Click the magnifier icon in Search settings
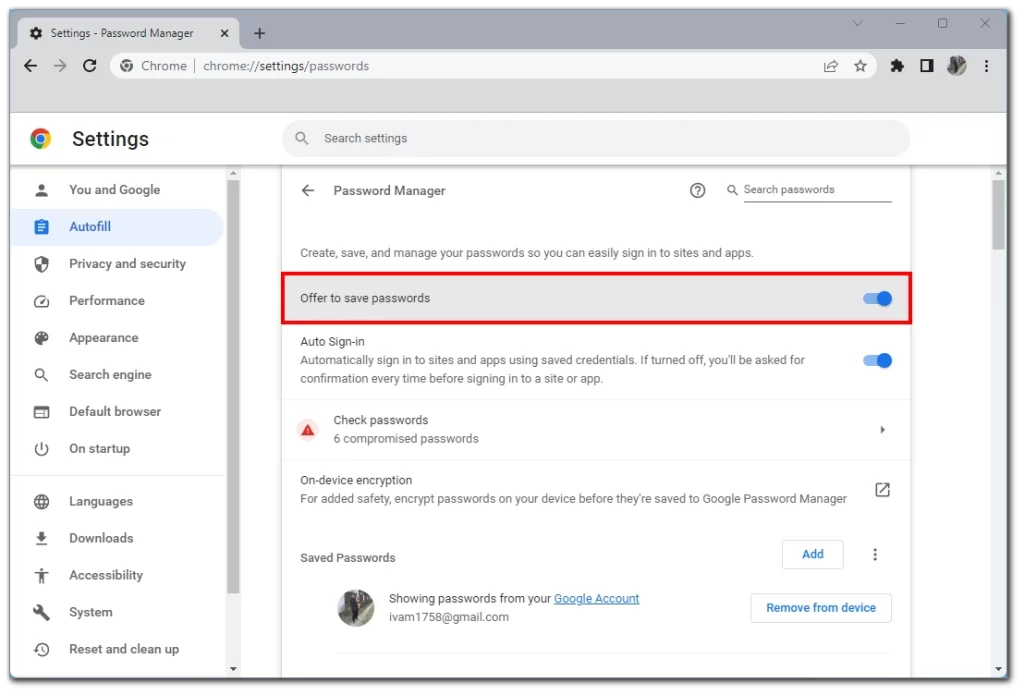The height and width of the screenshot is (695, 1024). (x=302, y=138)
